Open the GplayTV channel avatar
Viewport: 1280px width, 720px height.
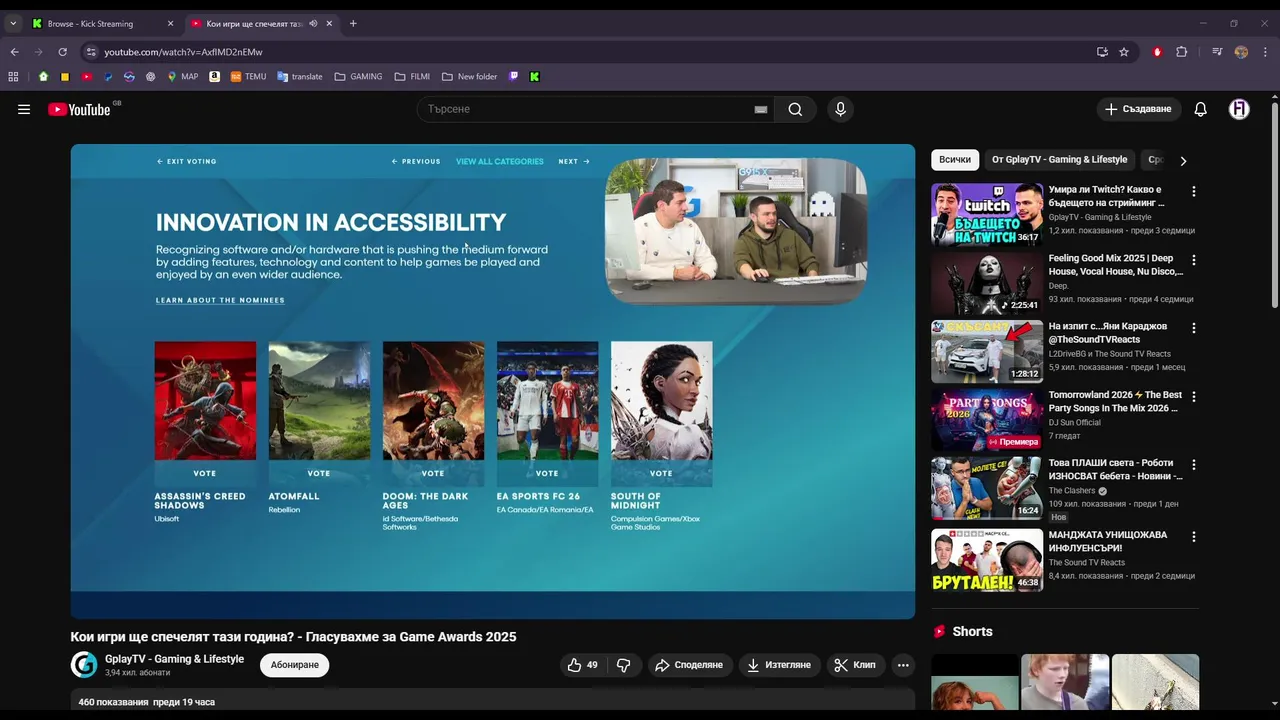click(x=84, y=665)
